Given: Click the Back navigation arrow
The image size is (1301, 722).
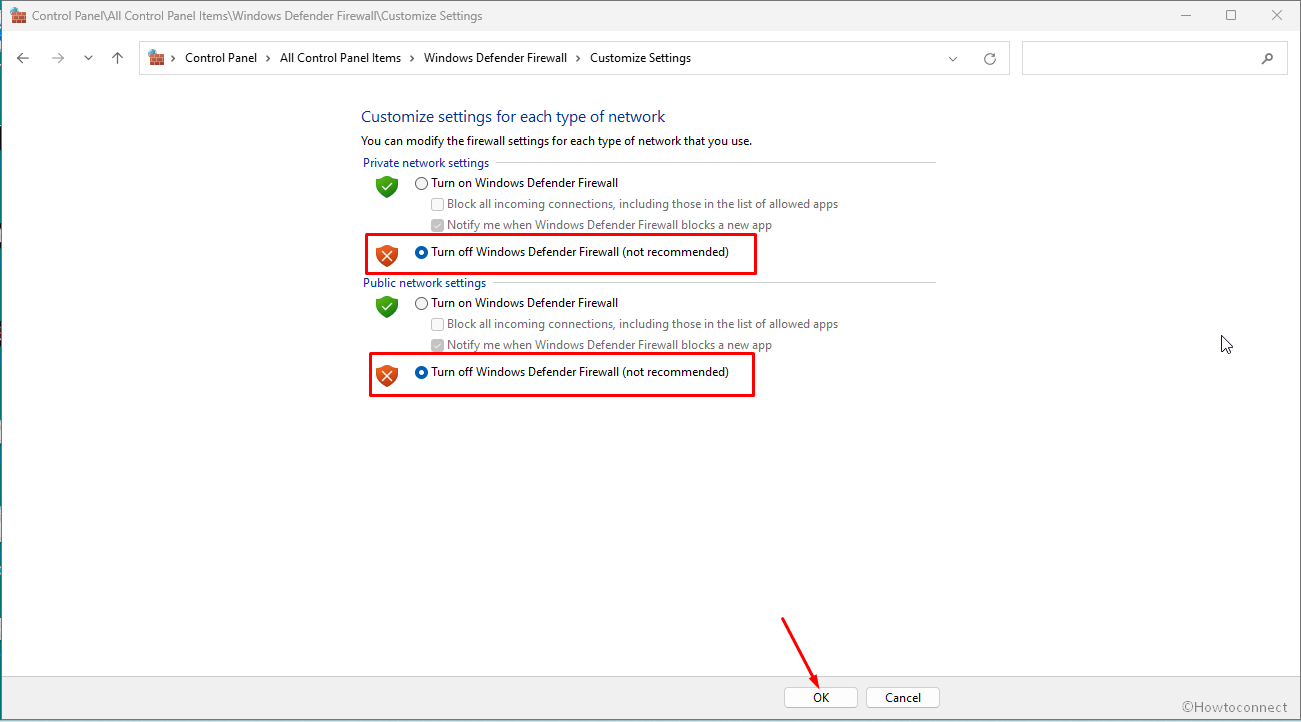Looking at the screenshot, I should (x=23, y=58).
